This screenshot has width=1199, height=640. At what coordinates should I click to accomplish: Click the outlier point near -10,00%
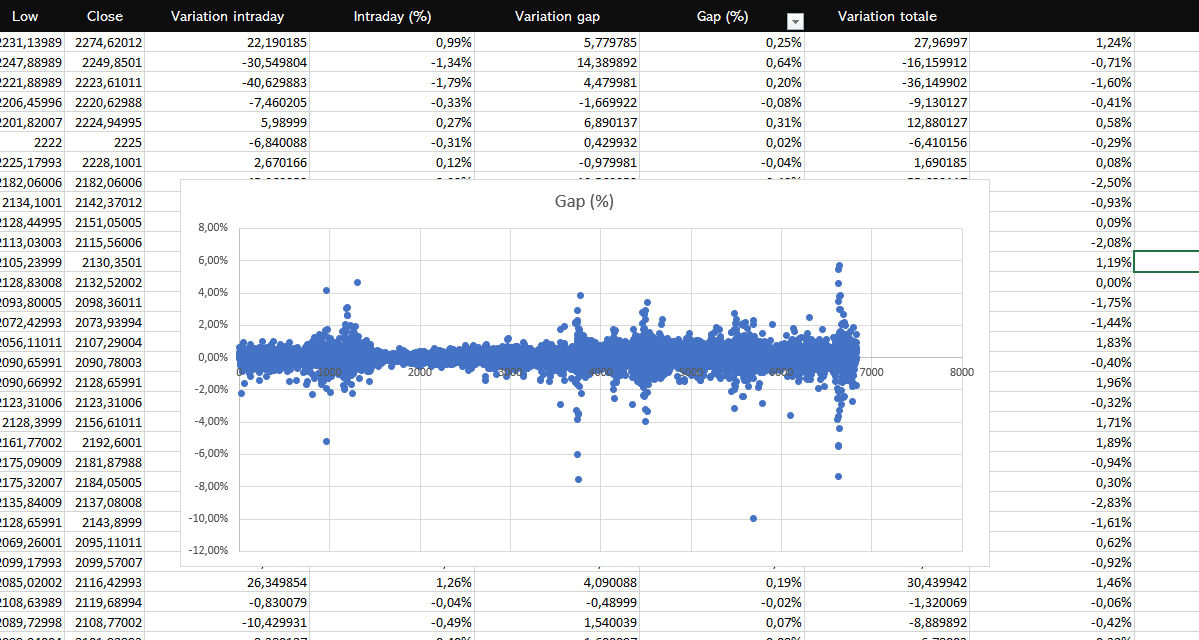click(x=753, y=518)
